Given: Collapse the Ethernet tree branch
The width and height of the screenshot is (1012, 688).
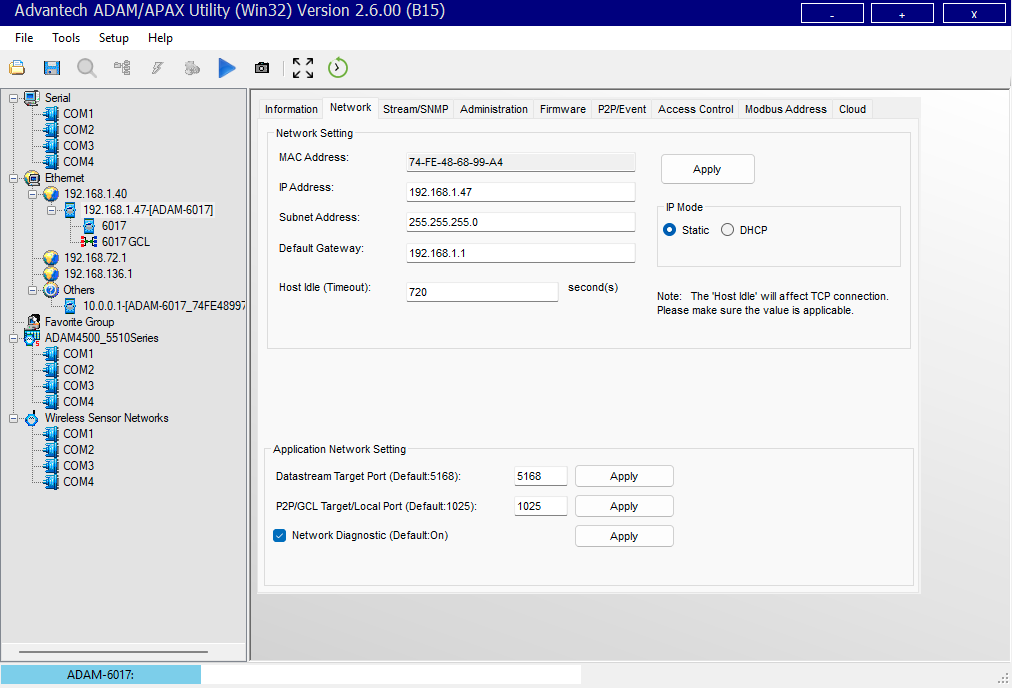Looking at the screenshot, I should 14,178.
